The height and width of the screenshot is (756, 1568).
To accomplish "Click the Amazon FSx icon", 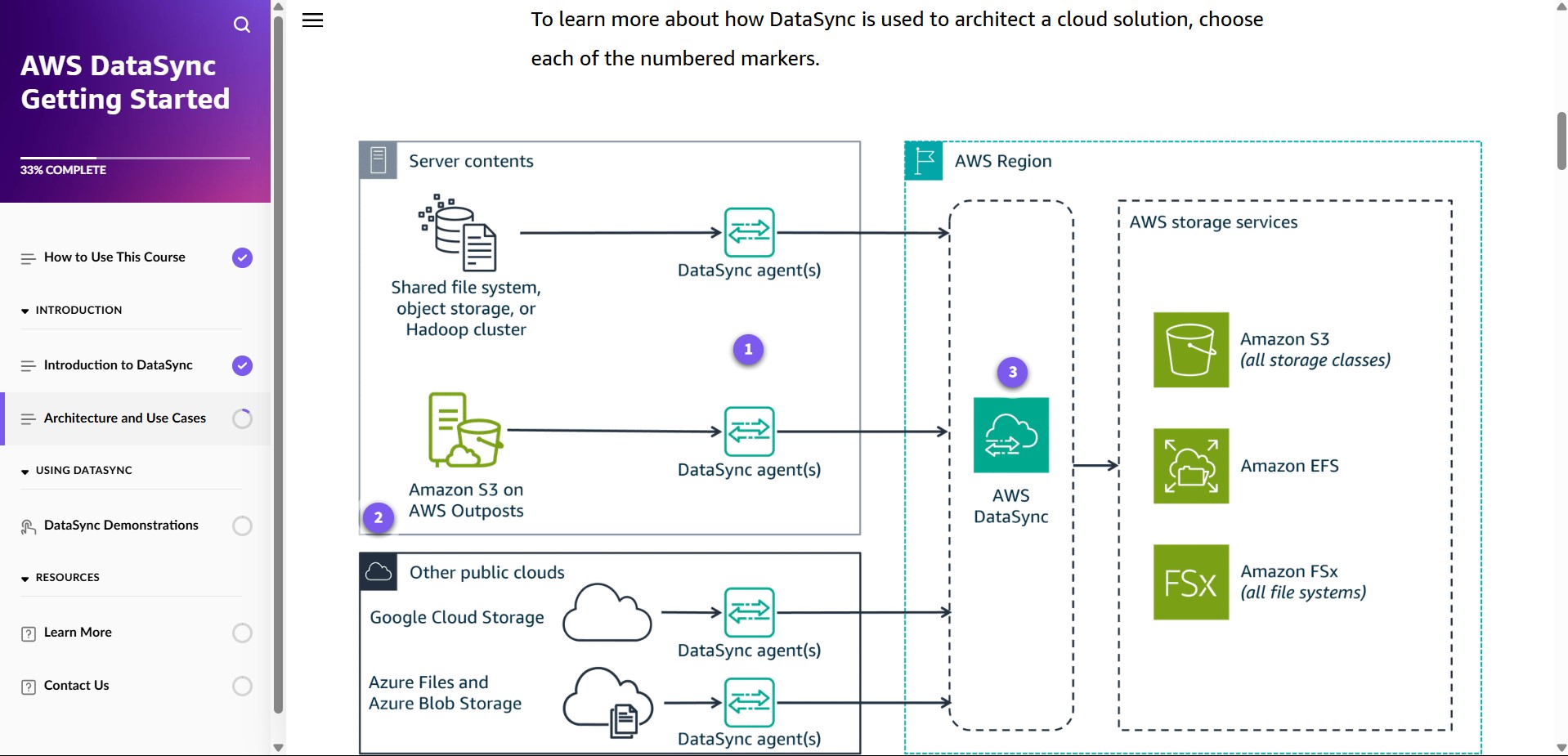I will 1191,582.
